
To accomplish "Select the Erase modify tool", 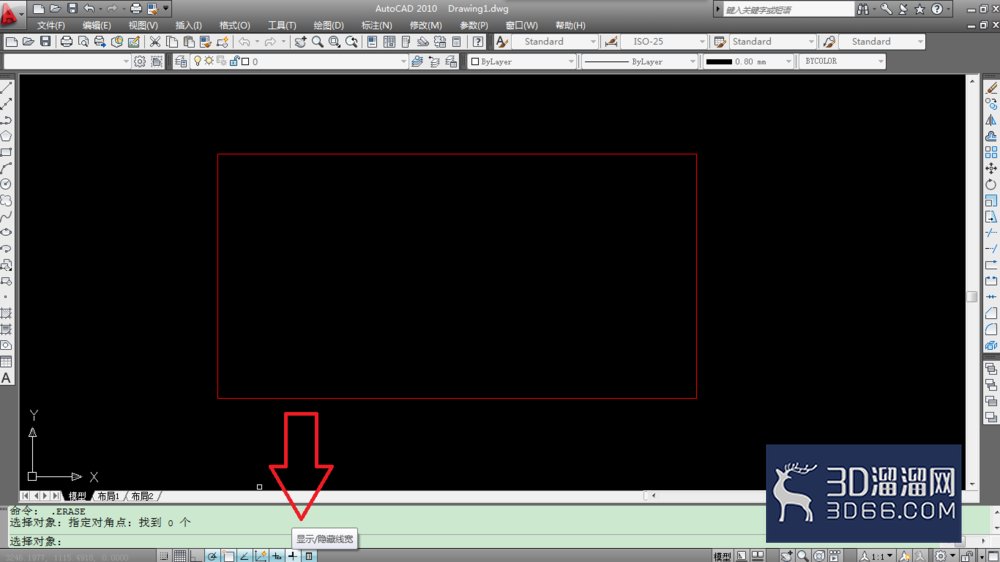I will click(990, 87).
